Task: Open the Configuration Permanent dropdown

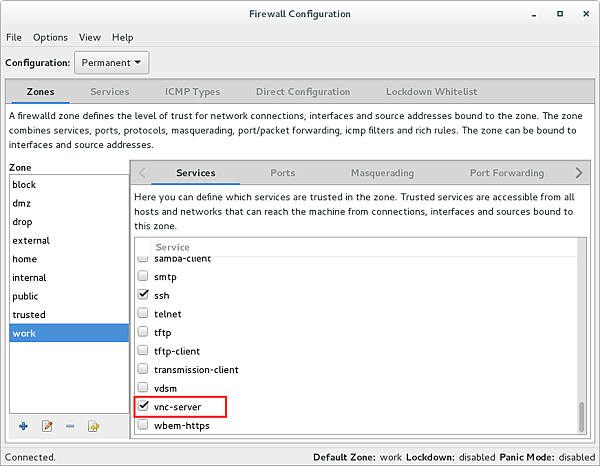Action: coord(112,62)
